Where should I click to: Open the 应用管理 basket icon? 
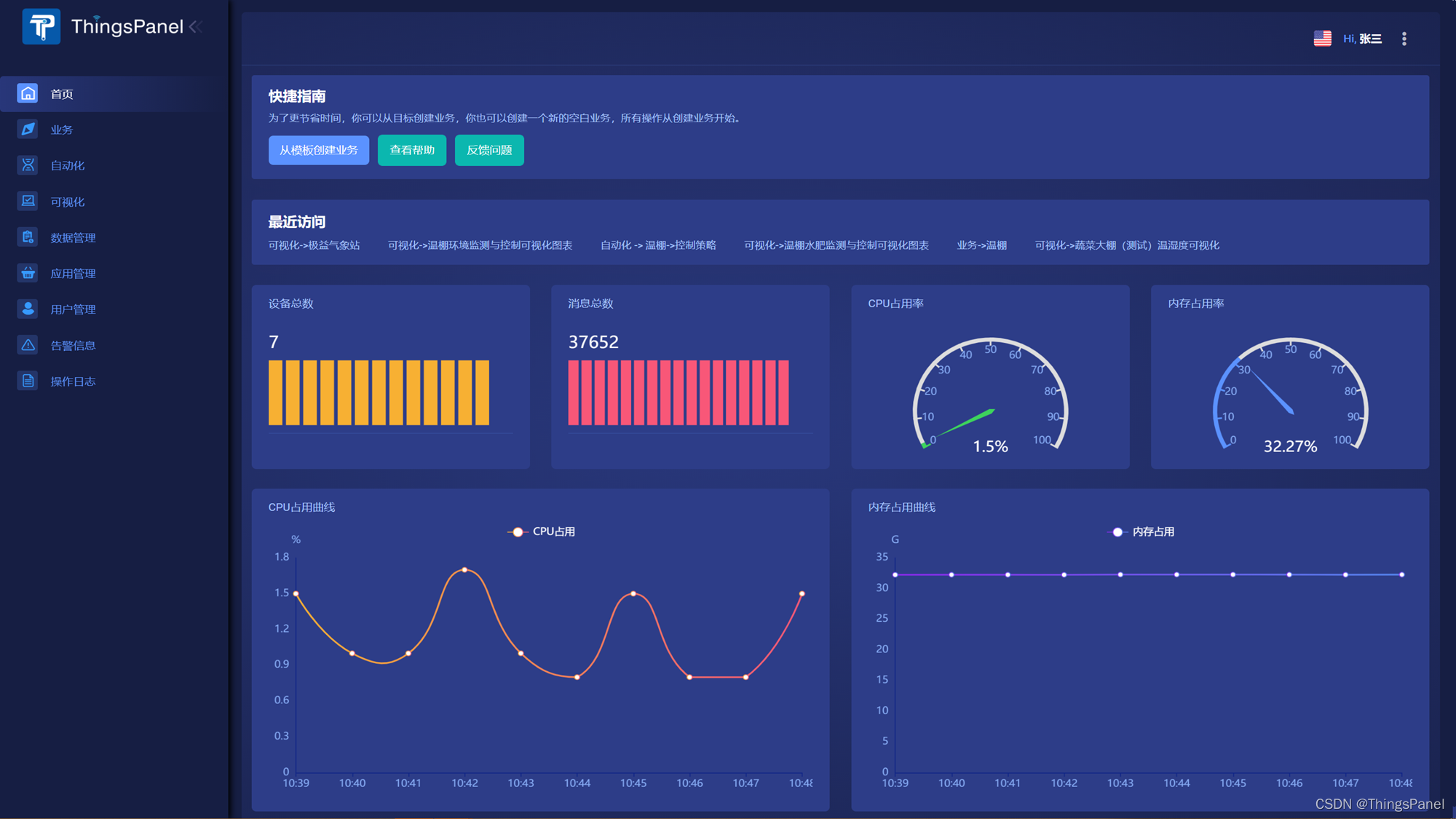(28, 273)
